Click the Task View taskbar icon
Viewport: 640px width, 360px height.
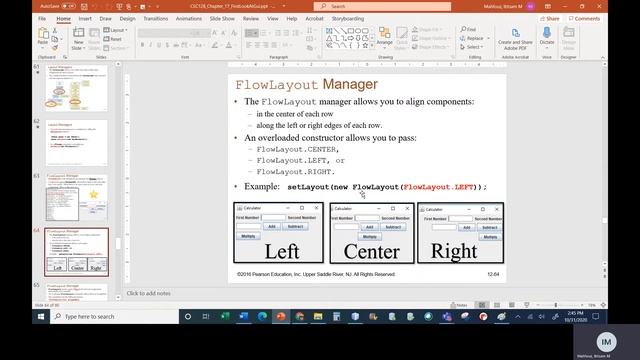pos(206,316)
